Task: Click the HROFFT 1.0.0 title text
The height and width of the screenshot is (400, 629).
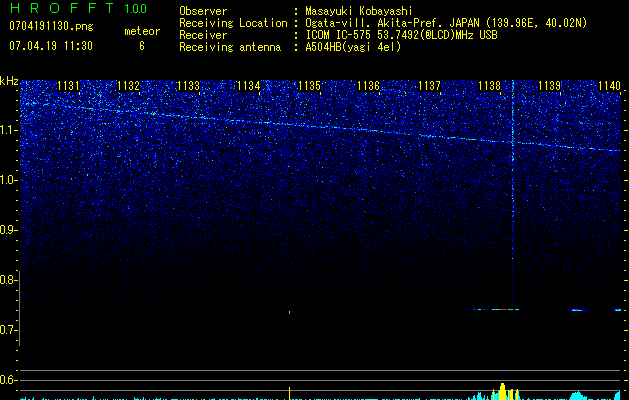Action: click(x=78, y=8)
